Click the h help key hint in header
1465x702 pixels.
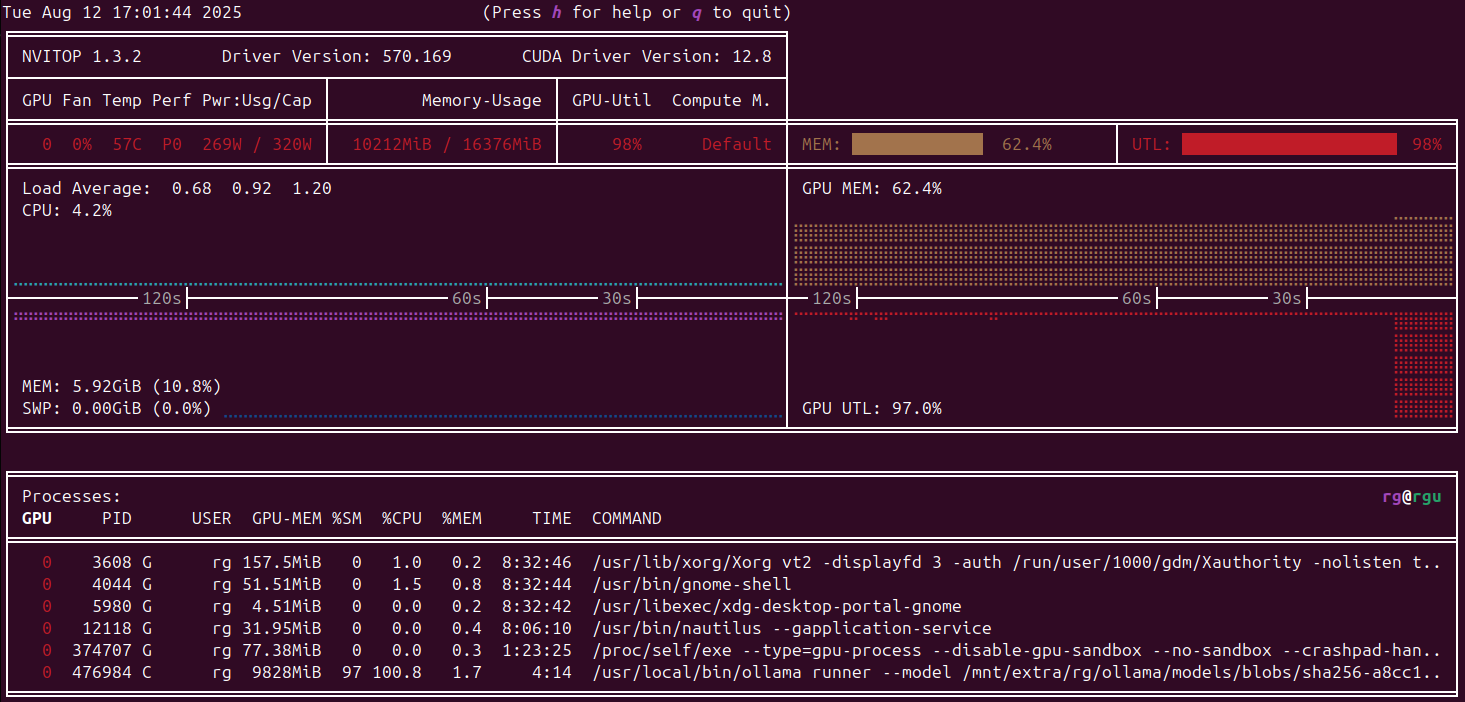pos(556,12)
